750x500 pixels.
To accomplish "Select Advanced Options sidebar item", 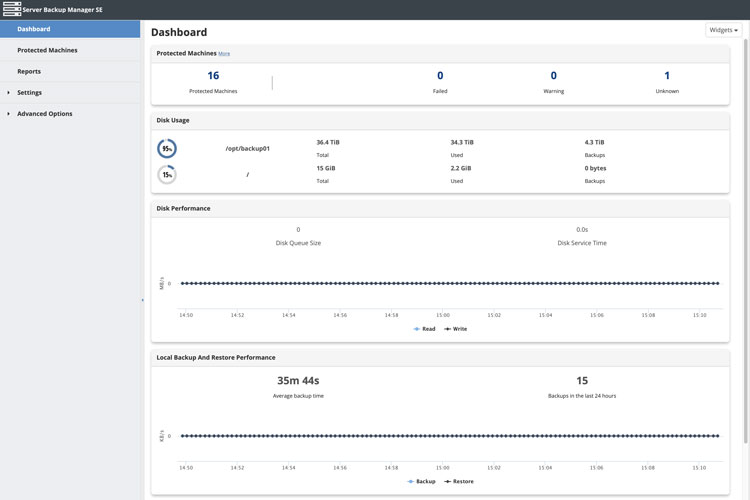I will (70, 113).
